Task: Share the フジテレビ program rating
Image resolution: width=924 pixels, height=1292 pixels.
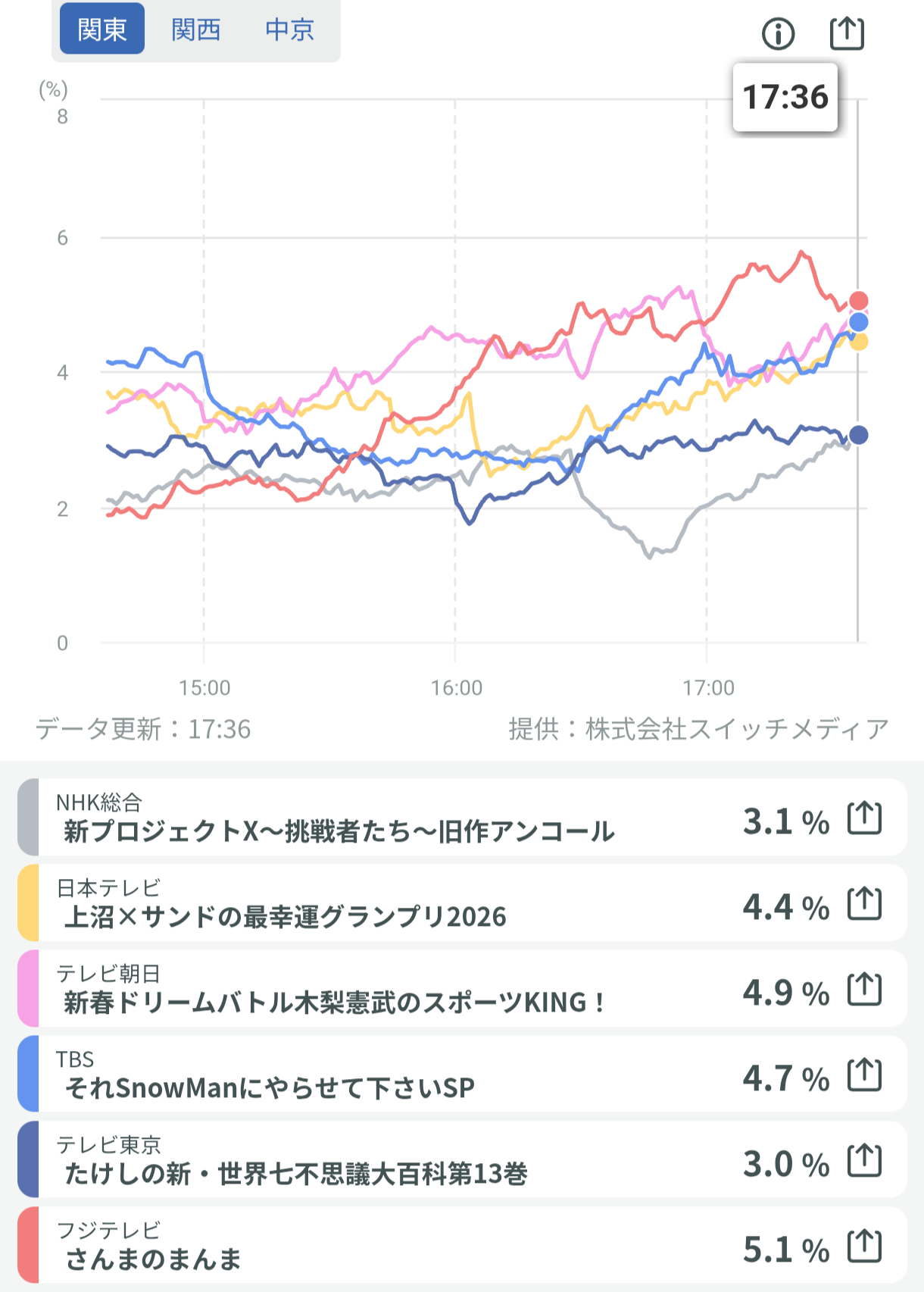Action: click(864, 1247)
